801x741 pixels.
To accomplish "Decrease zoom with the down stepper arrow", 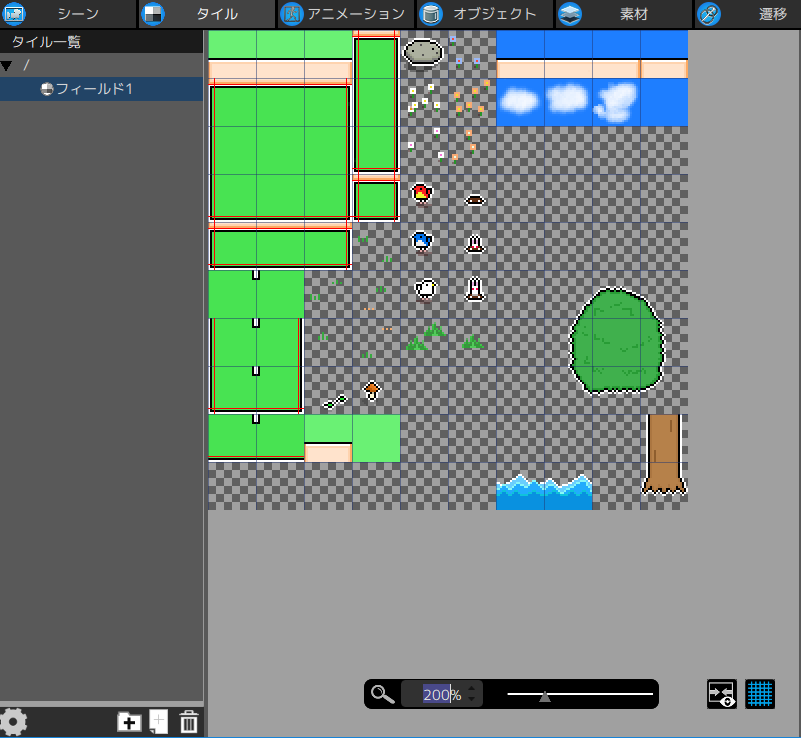I will click(x=472, y=700).
